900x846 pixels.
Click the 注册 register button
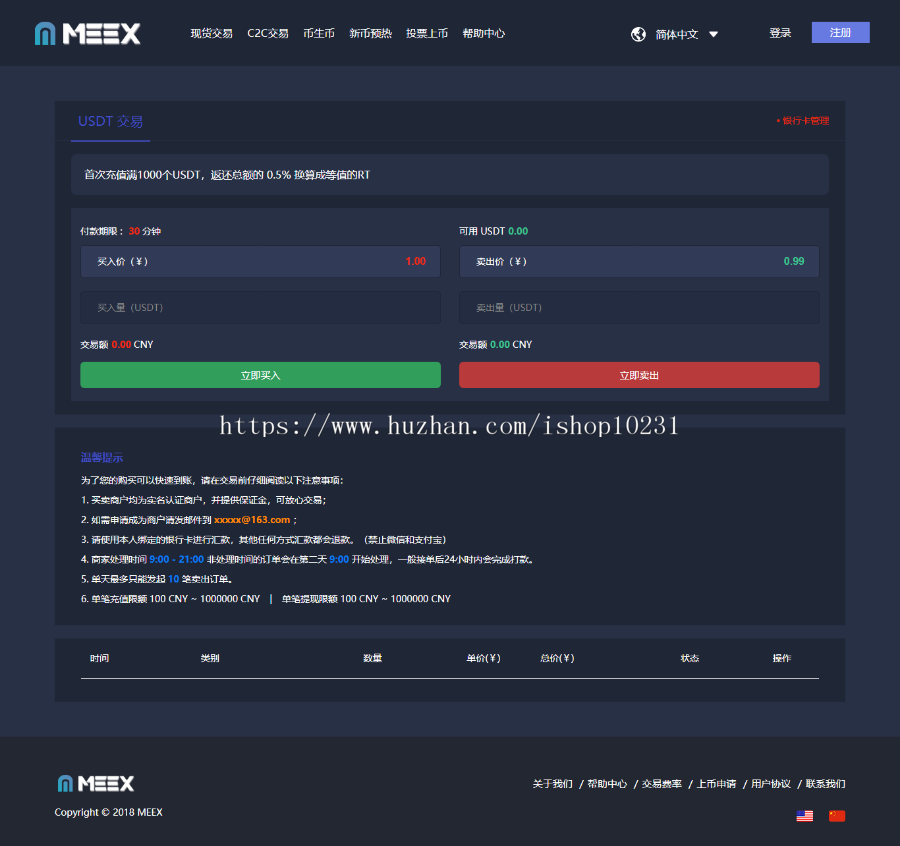tap(840, 33)
